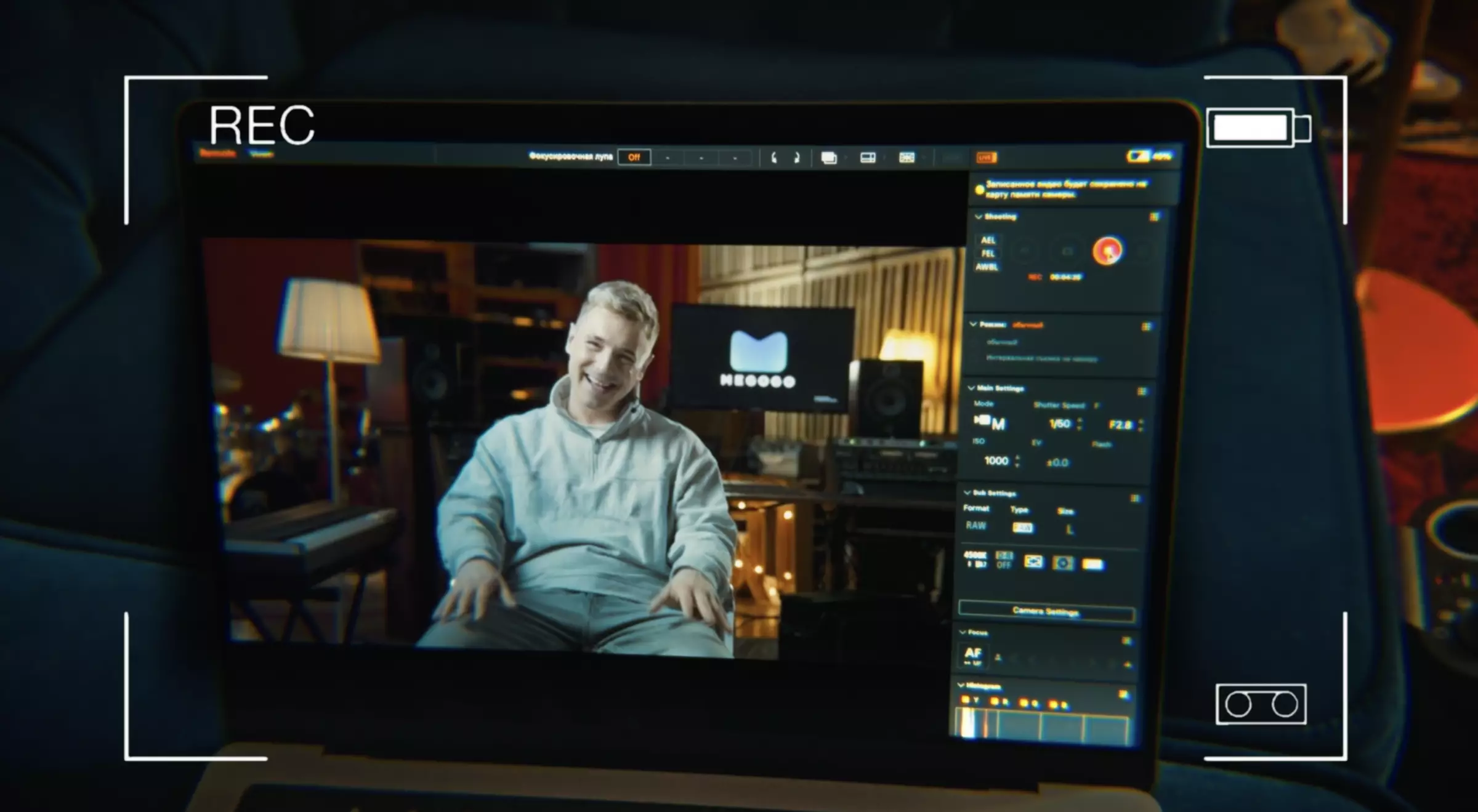
Task: Increase the 1/50 shutter speed stepper
Action: 1079,420
